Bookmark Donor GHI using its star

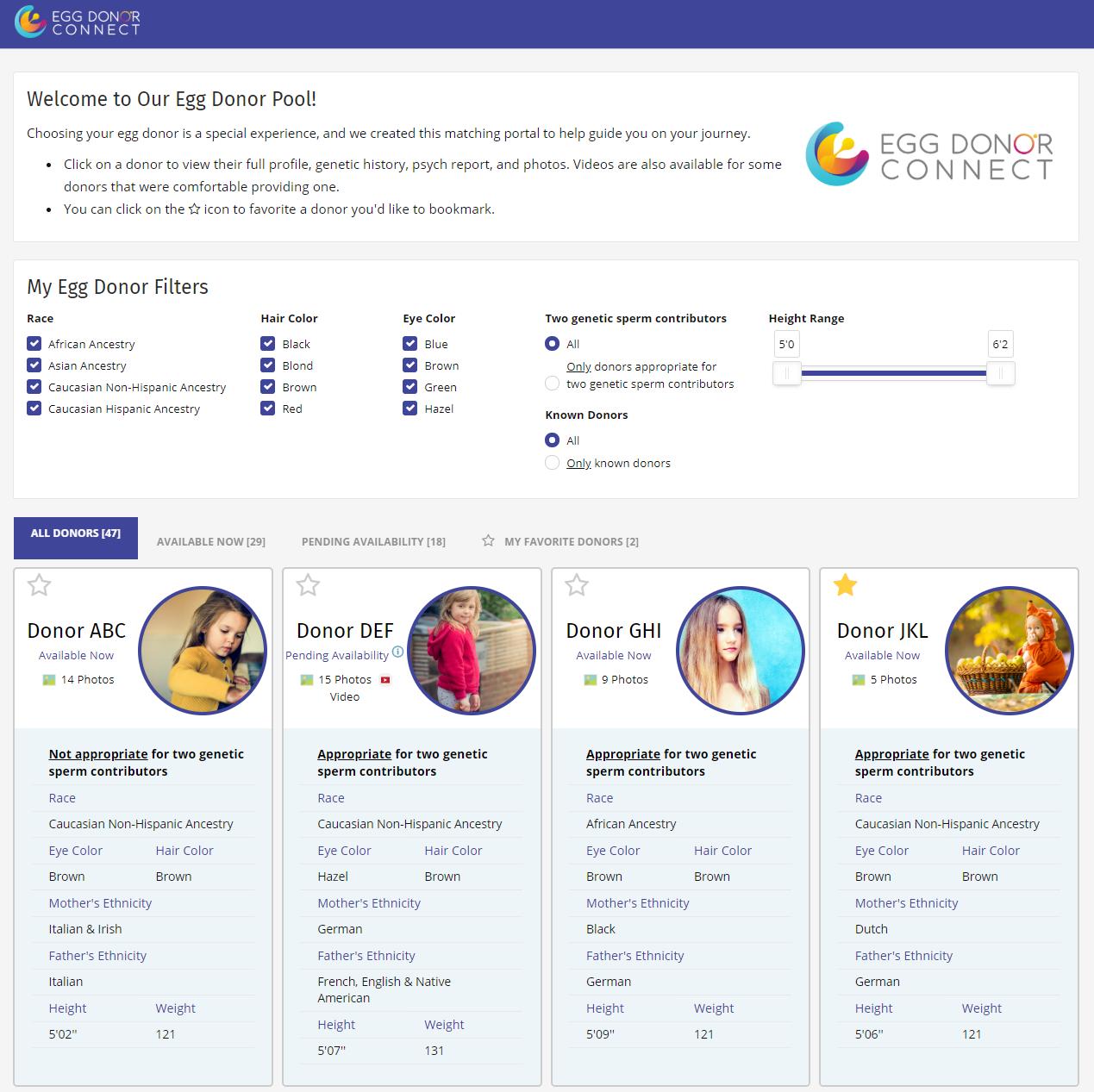[577, 586]
